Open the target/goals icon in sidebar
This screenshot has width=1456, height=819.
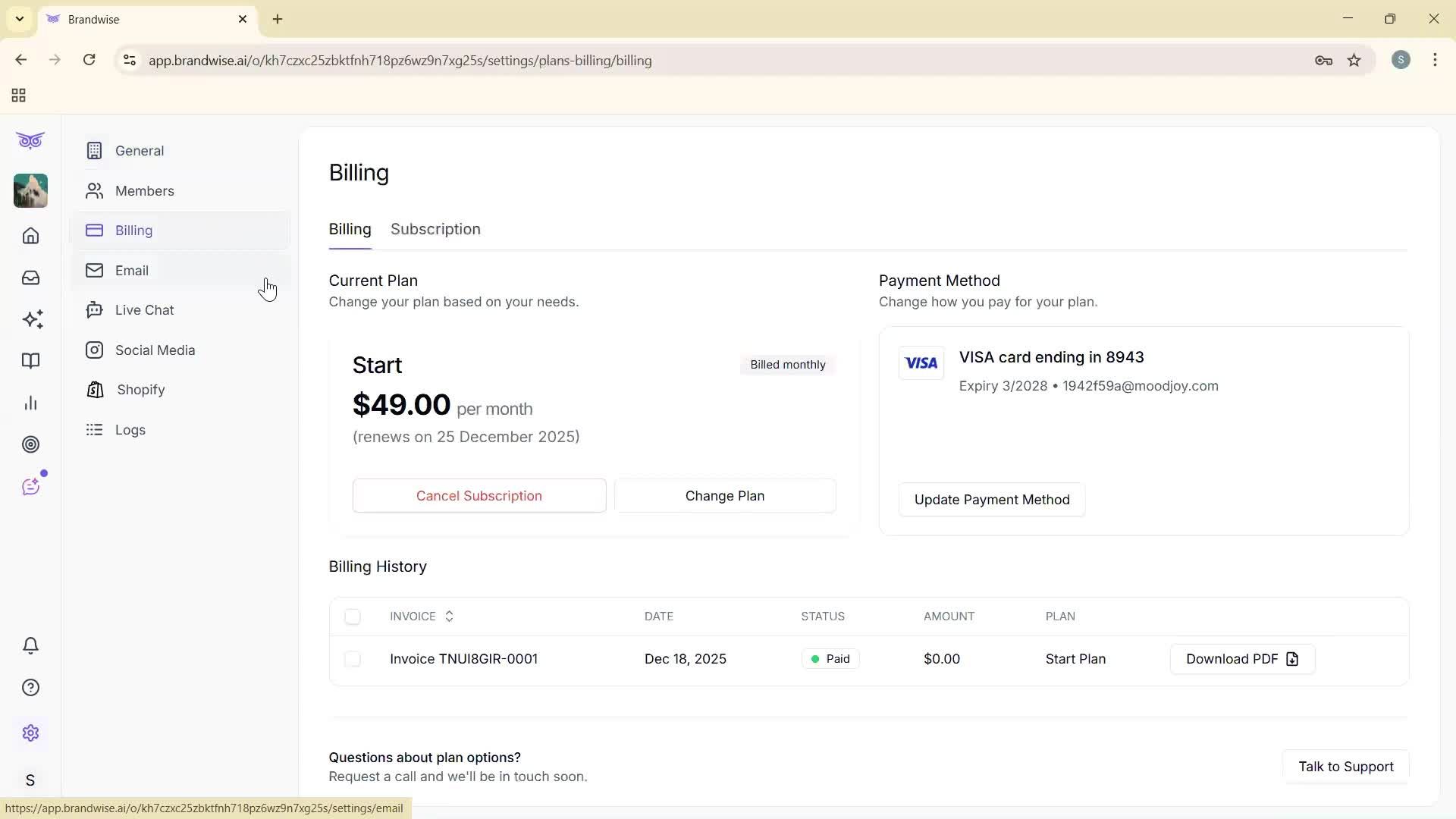[30, 444]
